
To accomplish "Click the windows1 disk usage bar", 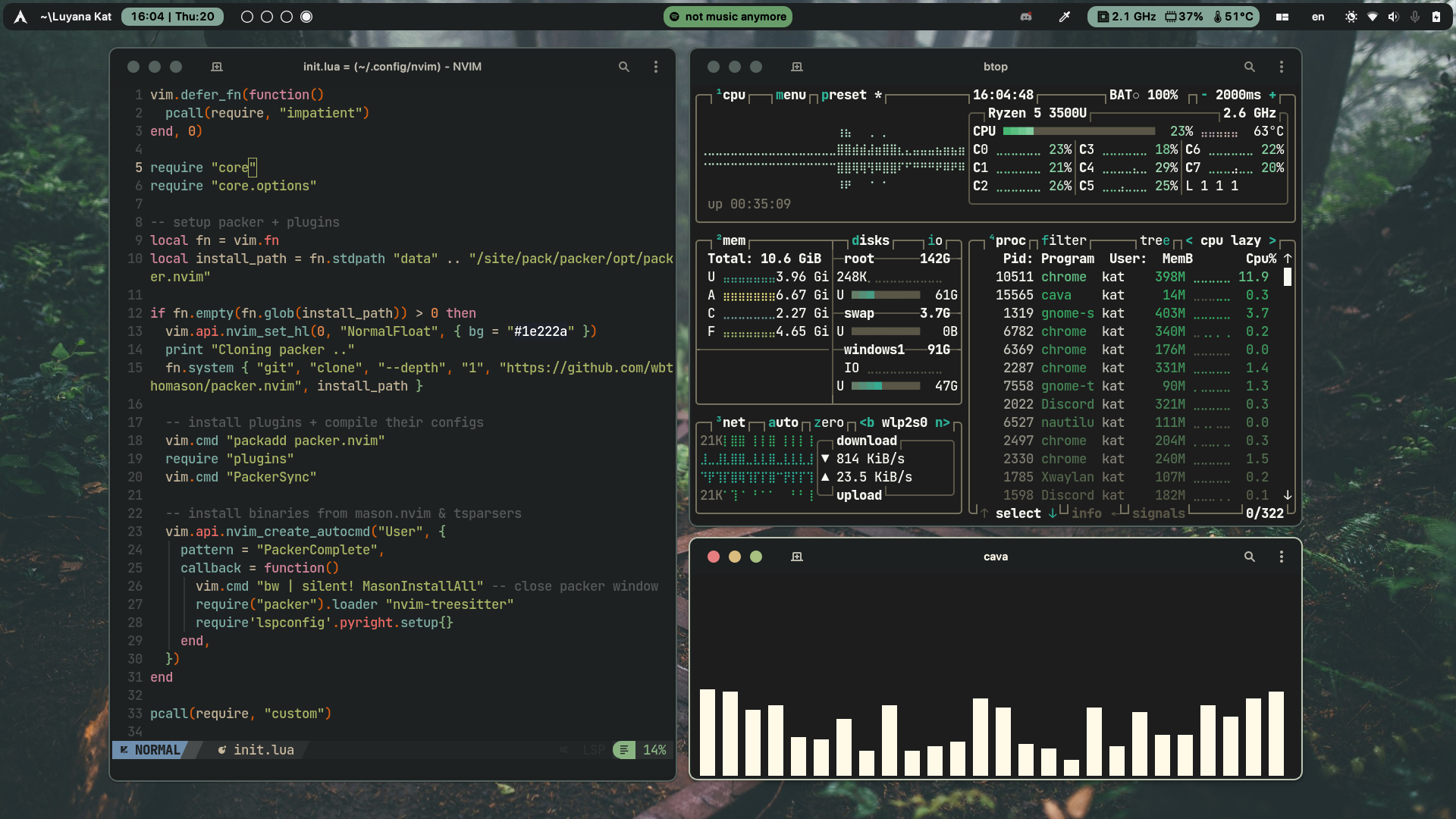I will coord(886,386).
